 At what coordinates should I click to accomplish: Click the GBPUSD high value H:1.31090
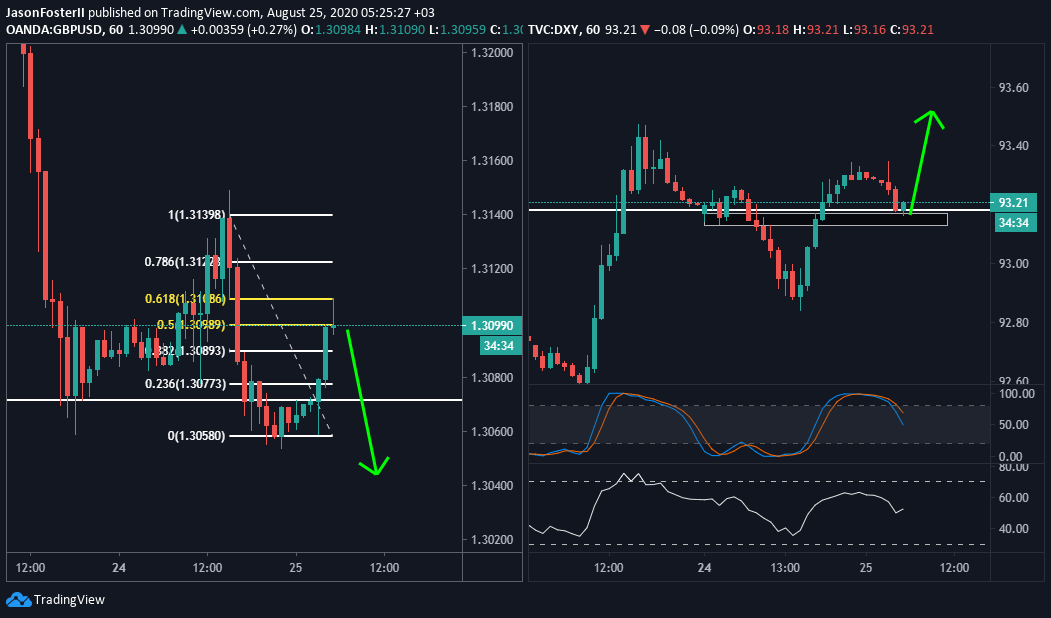click(394, 29)
